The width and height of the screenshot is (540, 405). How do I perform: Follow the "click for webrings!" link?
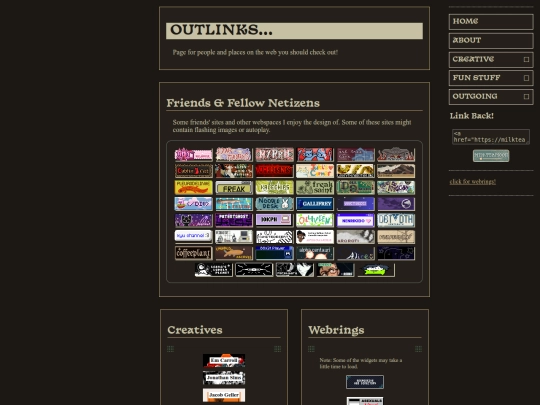472,181
